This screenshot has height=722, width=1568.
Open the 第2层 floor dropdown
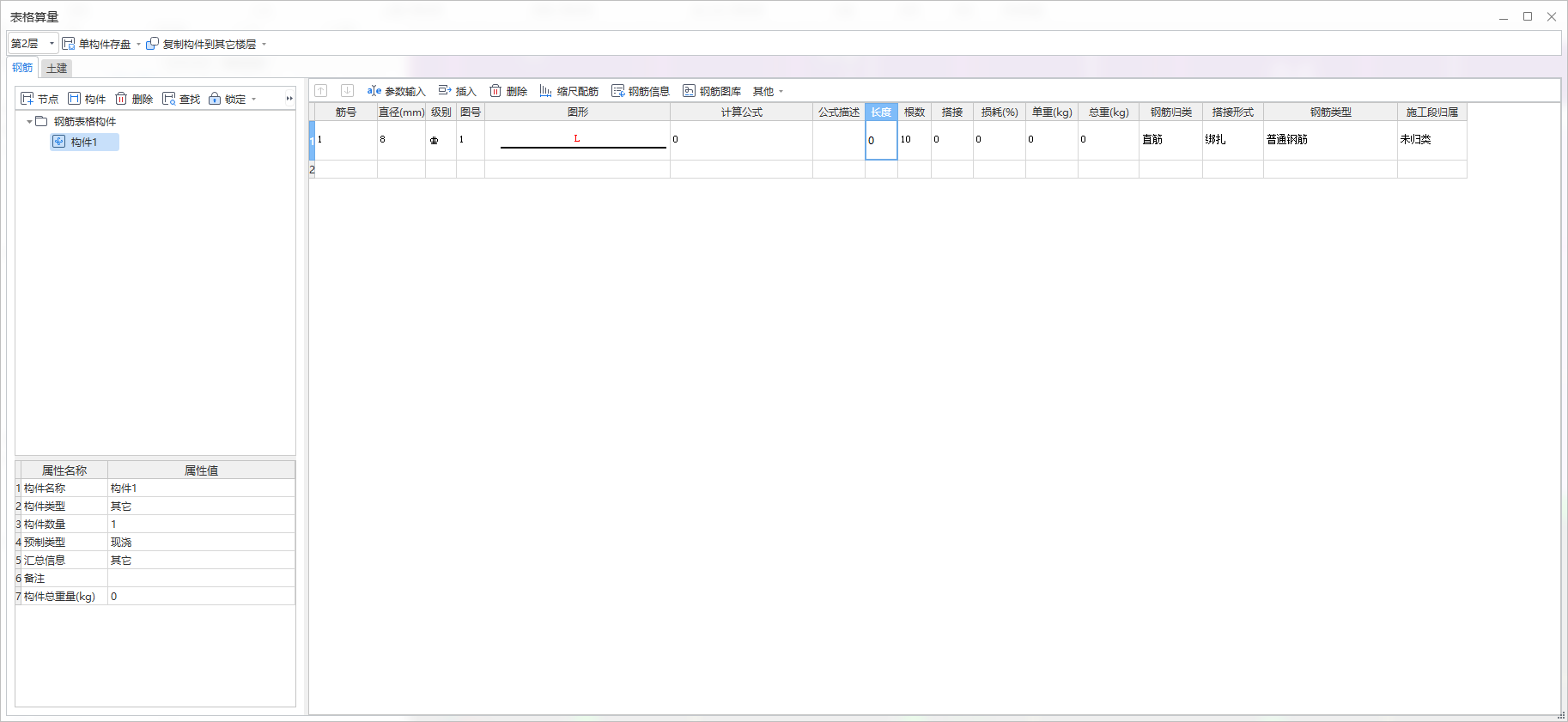pos(33,44)
